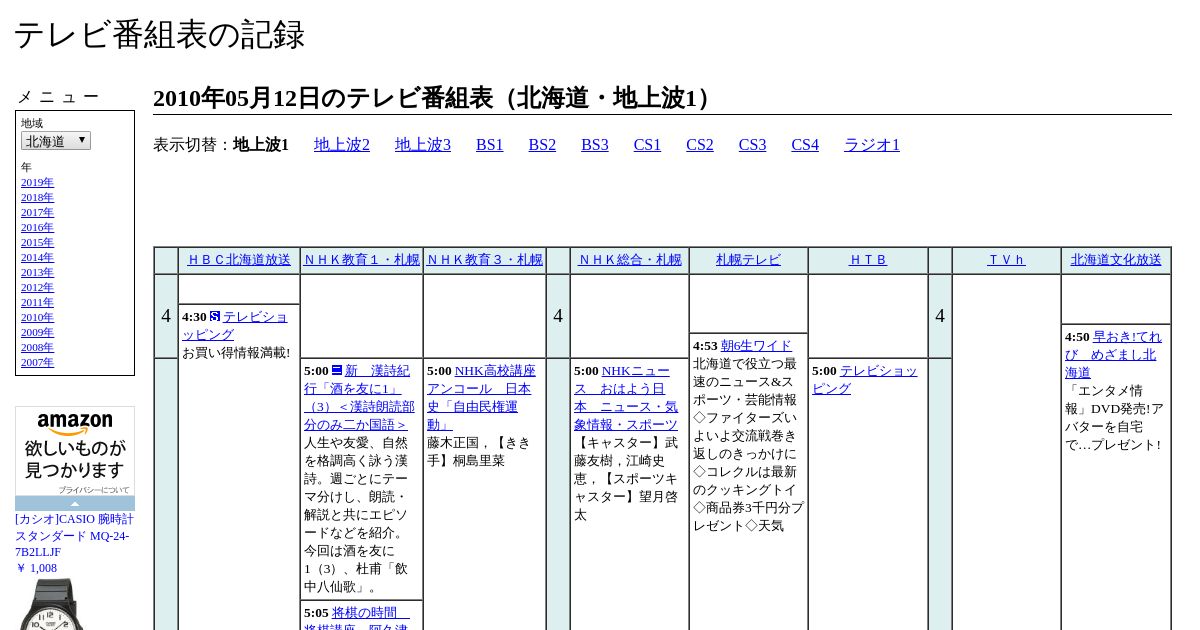Switch to the 地上波2 tab
The height and width of the screenshot is (630, 1200).
(x=342, y=145)
